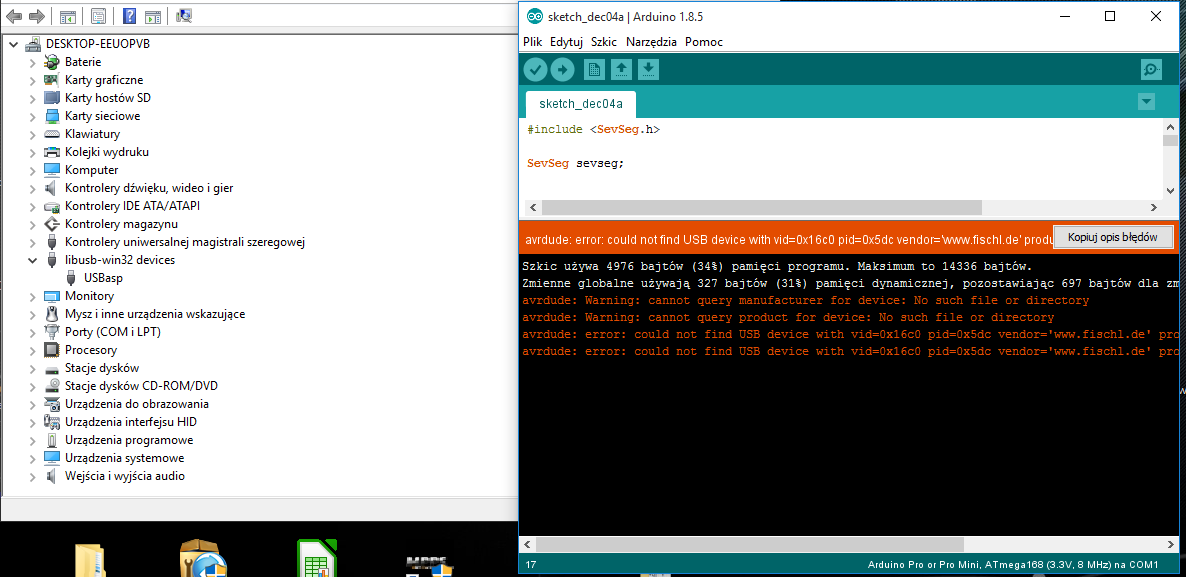Click the console scrollbar left arrow
The width and height of the screenshot is (1186, 577).
click(529, 544)
